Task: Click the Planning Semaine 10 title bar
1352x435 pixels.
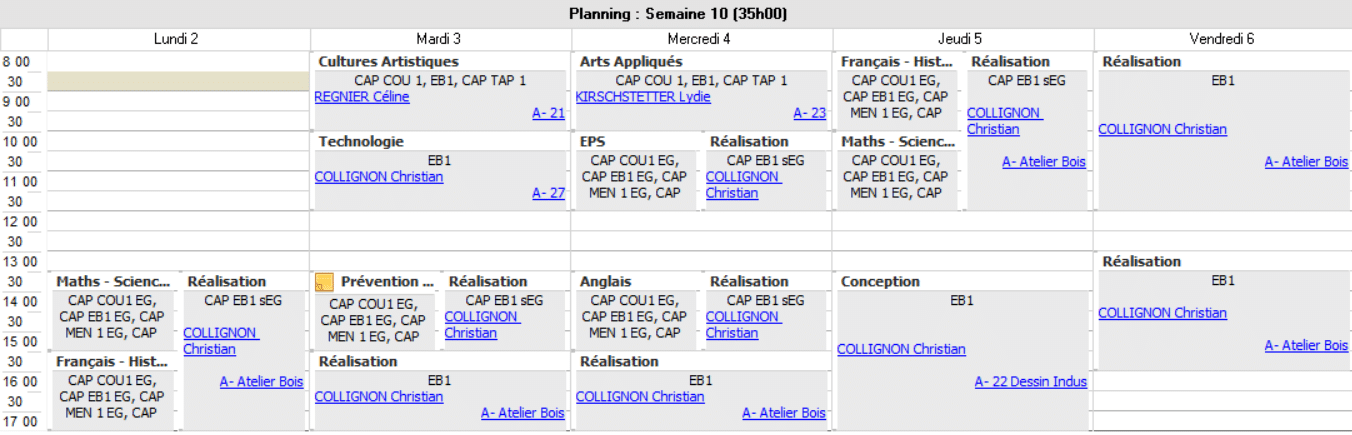Action: (x=676, y=13)
